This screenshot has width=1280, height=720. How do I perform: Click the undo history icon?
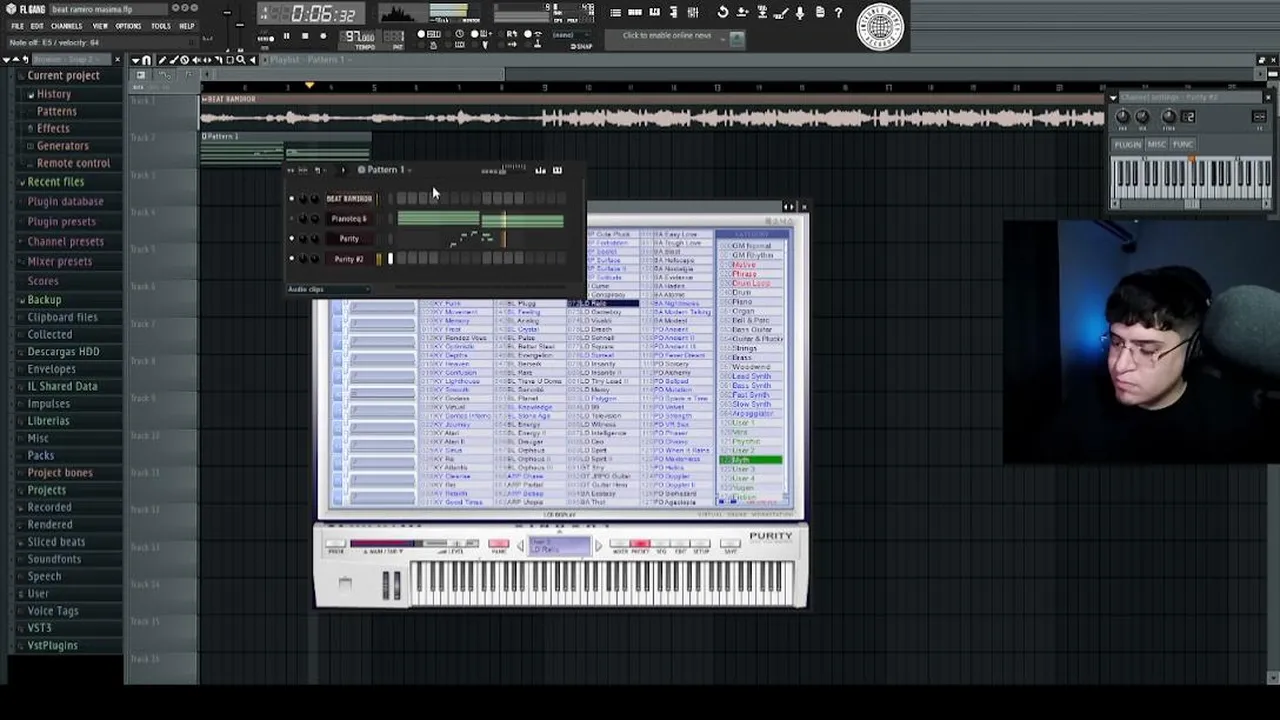pyautogui.click(x=723, y=13)
